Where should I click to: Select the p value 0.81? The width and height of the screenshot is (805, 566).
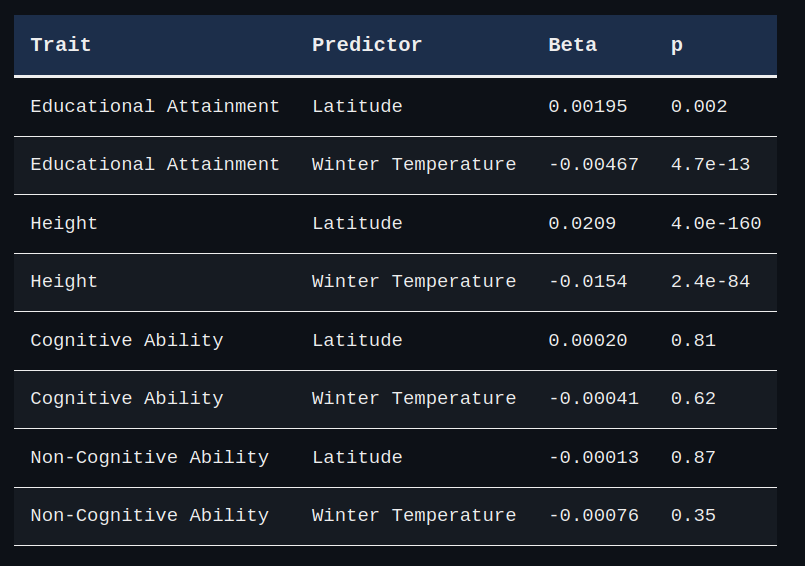[693, 341]
